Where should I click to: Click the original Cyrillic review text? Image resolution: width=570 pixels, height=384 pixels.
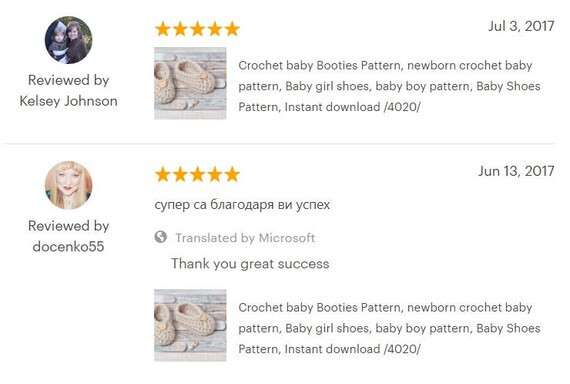click(242, 205)
